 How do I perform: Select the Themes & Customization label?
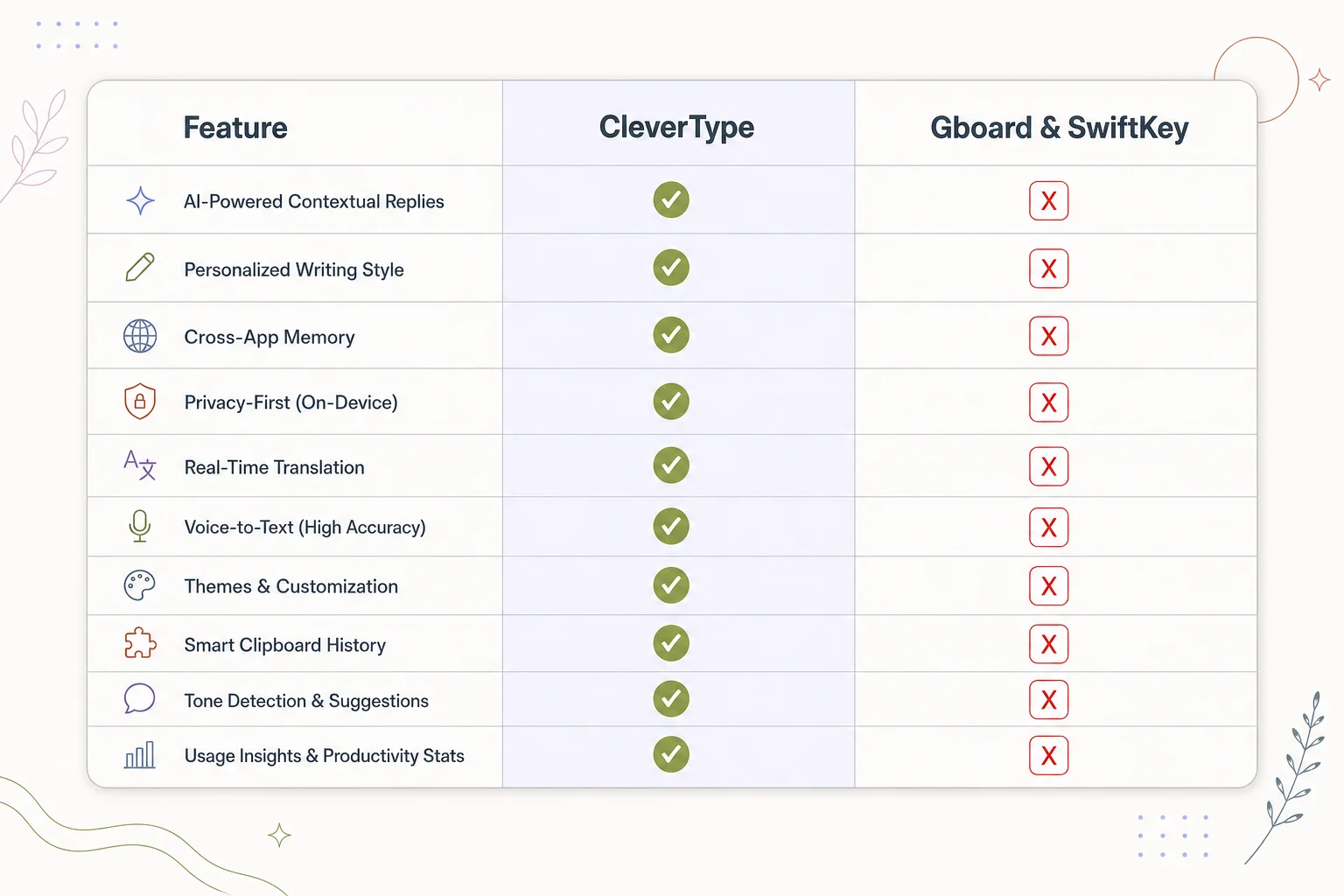click(290, 586)
